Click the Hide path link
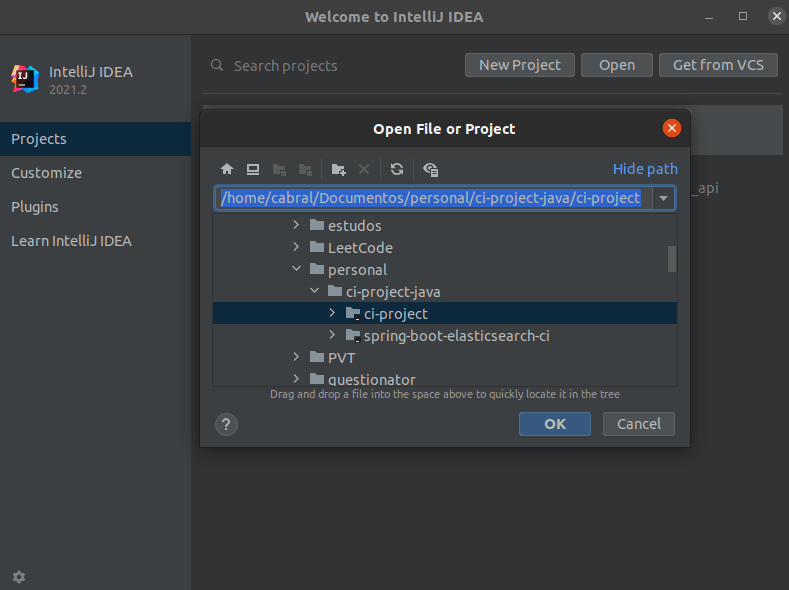 pyautogui.click(x=645, y=169)
